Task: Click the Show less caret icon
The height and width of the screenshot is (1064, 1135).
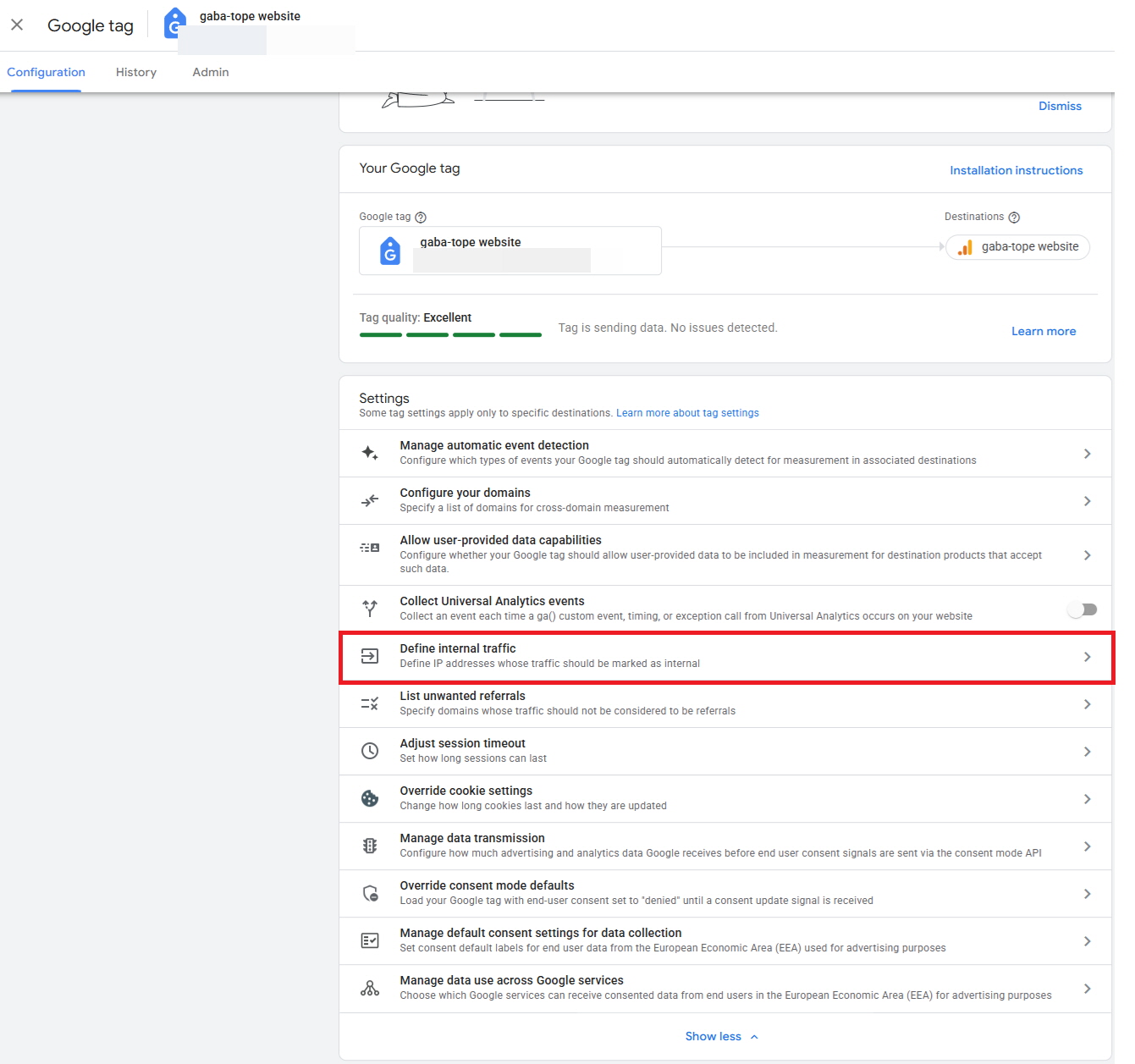Action: coord(754,1036)
